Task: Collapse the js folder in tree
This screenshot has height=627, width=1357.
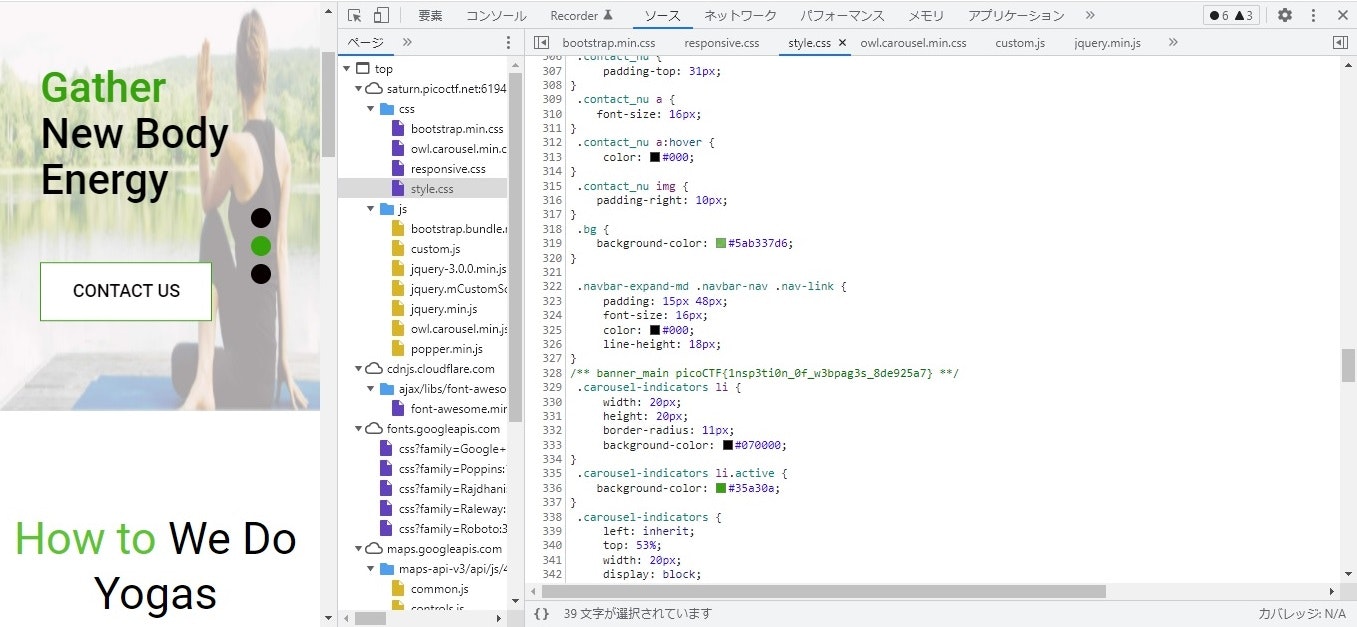Action: click(x=371, y=209)
